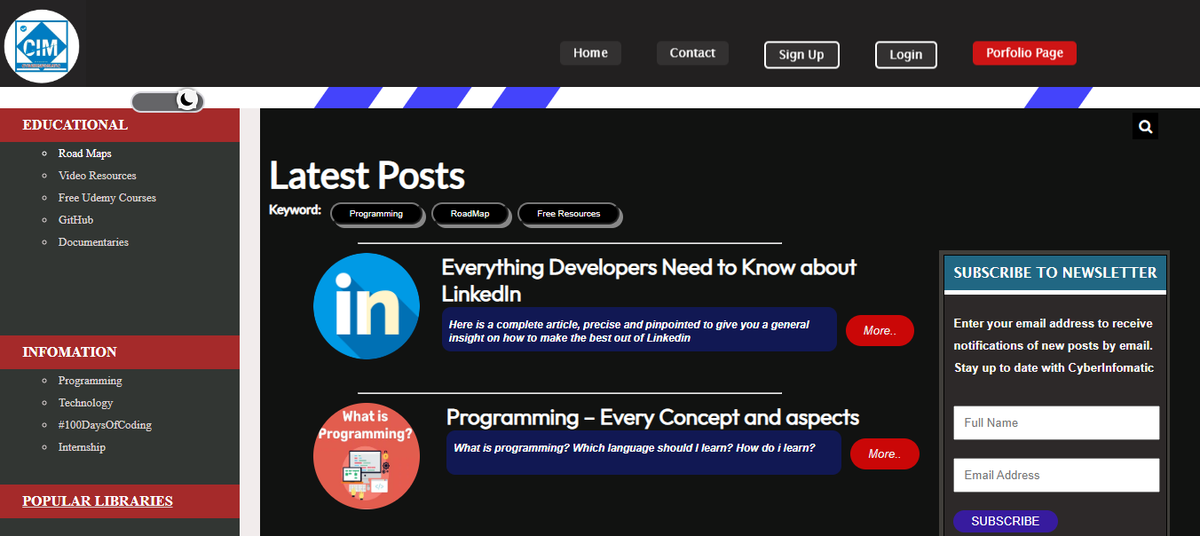The width and height of the screenshot is (1200, 536).
Task: Open Everything Developers Need to Know article
Action: tap(649, 280)
